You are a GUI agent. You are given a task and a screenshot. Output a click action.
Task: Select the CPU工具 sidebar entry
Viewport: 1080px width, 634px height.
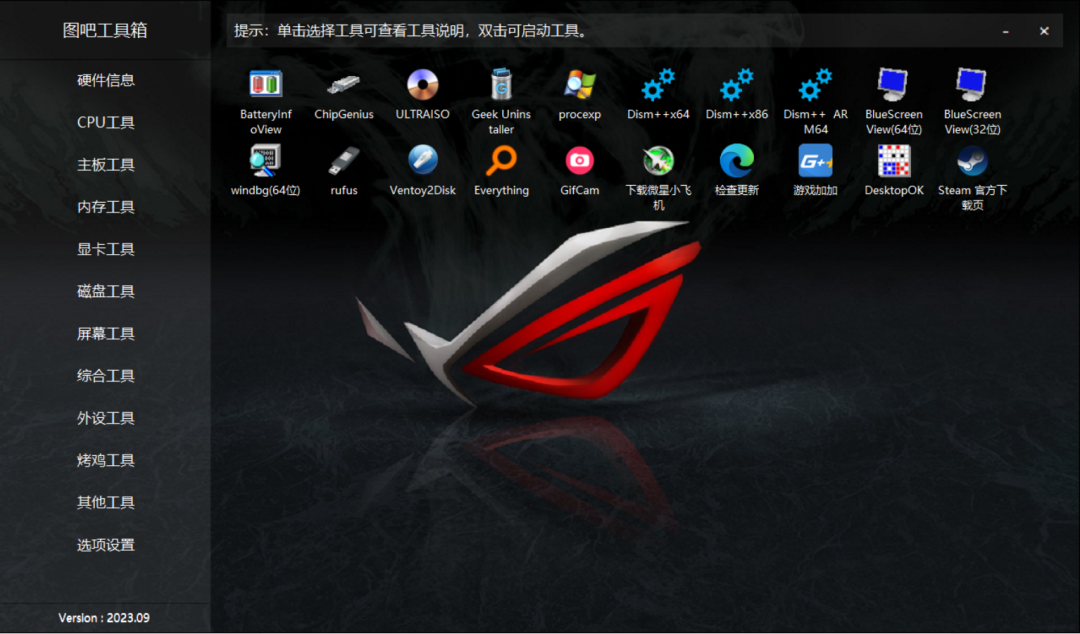coord(105,122)
